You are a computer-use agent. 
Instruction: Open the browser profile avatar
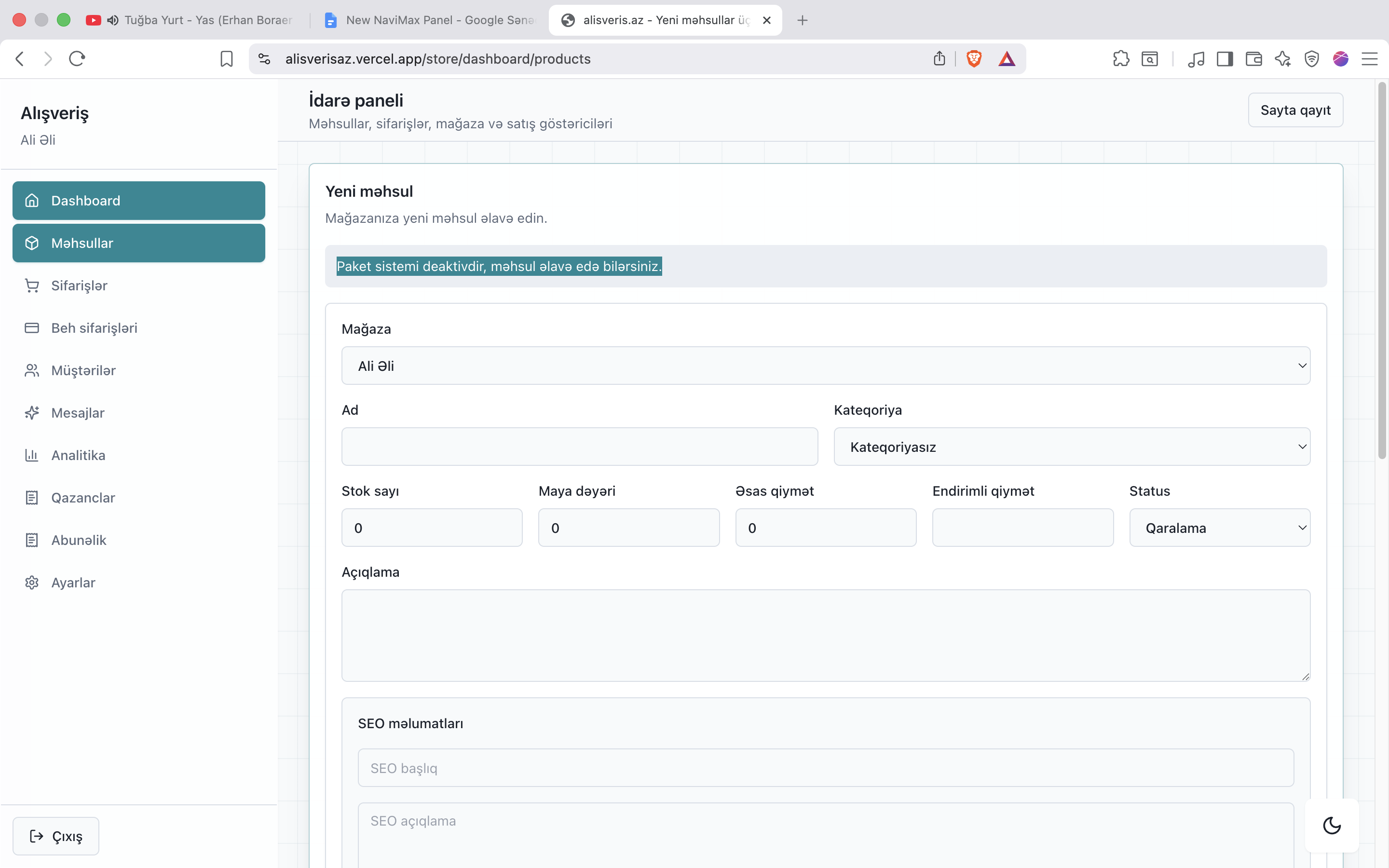coord(1341,58)
